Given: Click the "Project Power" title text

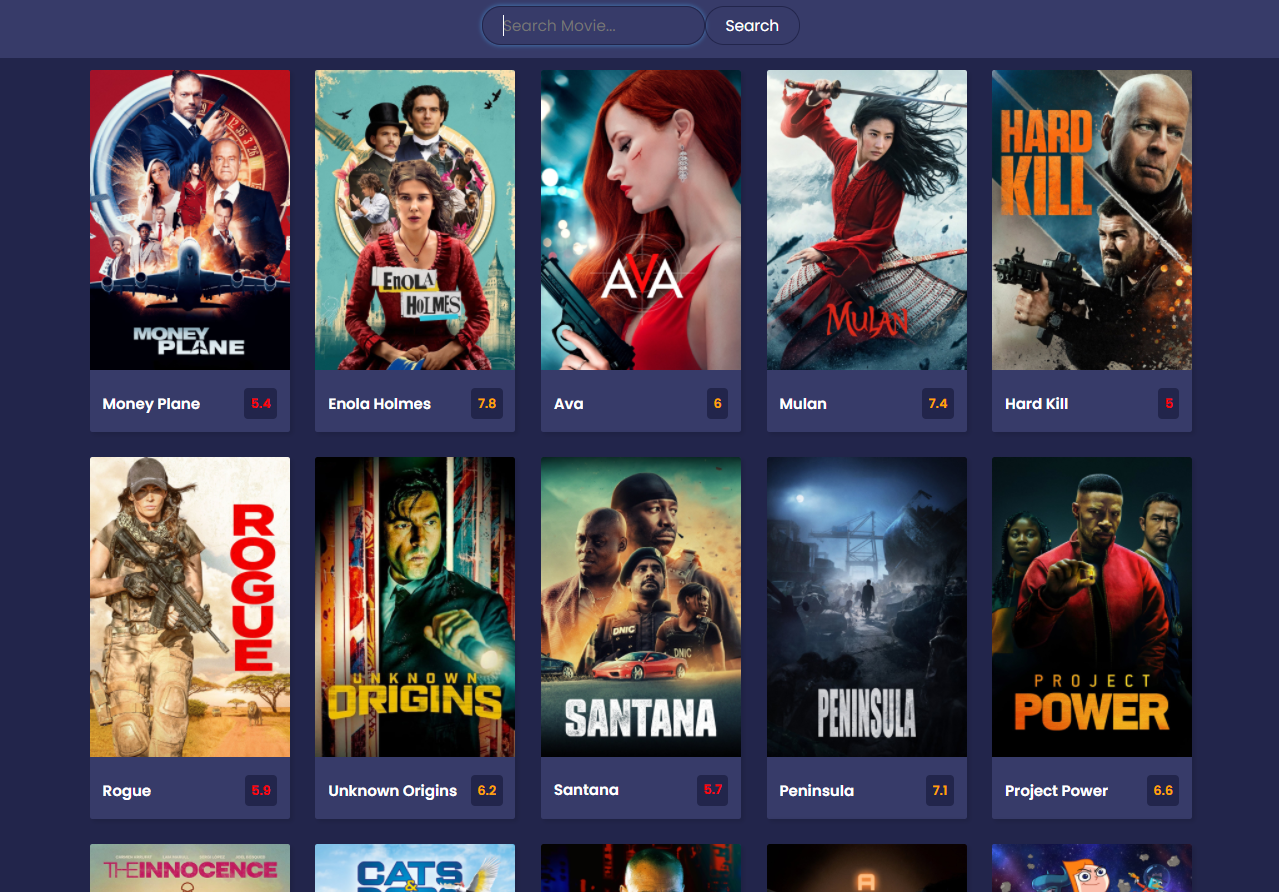Looking at the screenshot, I should (x=1056, y=791).
